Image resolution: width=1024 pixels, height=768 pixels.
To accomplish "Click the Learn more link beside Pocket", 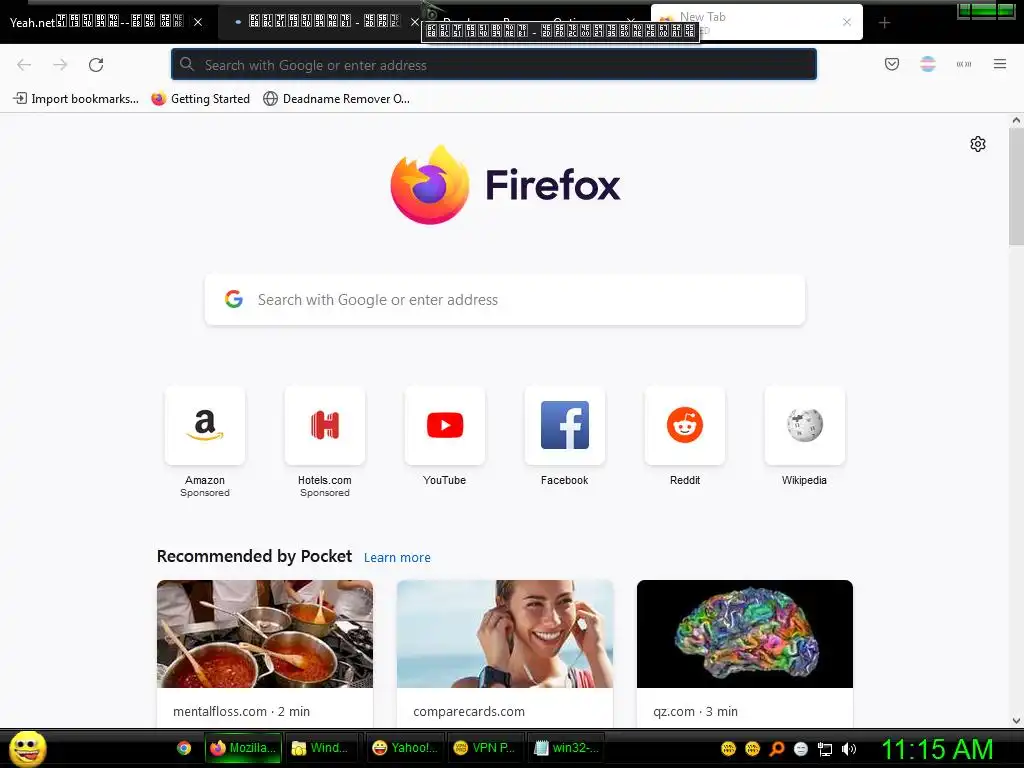I will tap(397, 557).
